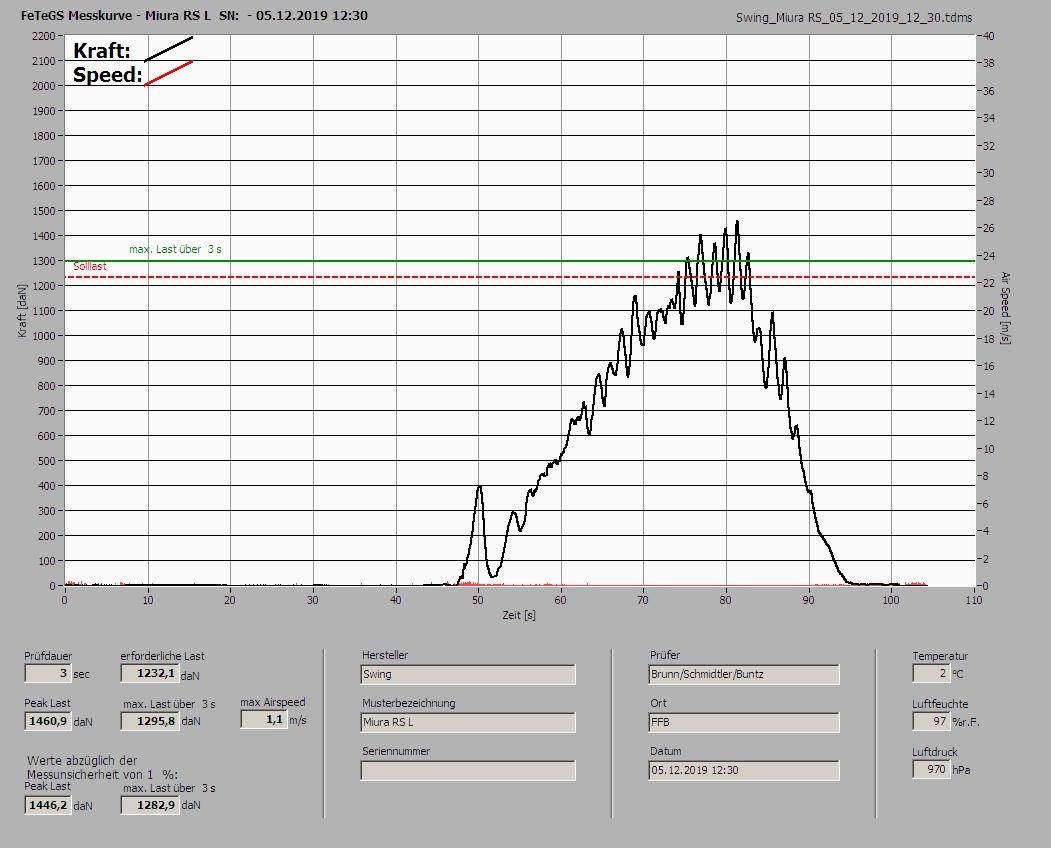Click the Air Speed [m/s] axis label
This screenshot has height=848, width=1051.
(x=1005, y=308)
